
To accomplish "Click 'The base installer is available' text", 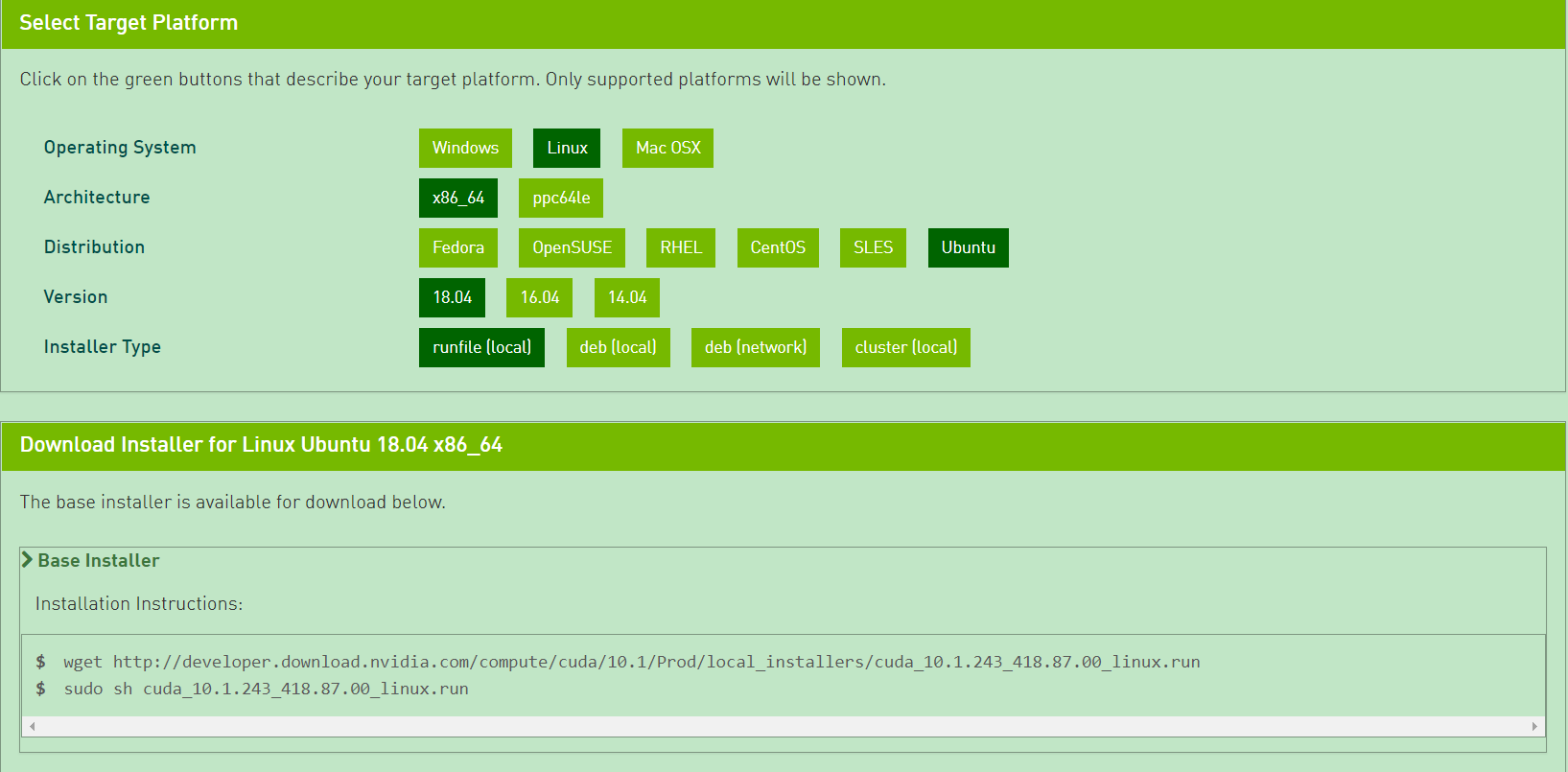I will click(x=233, y=503).
